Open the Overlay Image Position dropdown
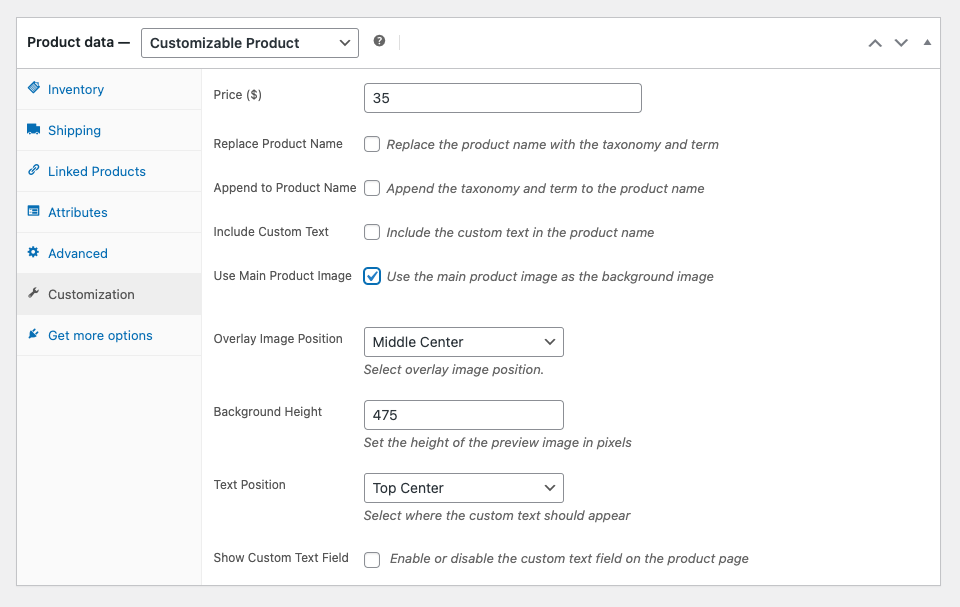The width and height of the screenshot is (960, 607). tap(463, 342)
